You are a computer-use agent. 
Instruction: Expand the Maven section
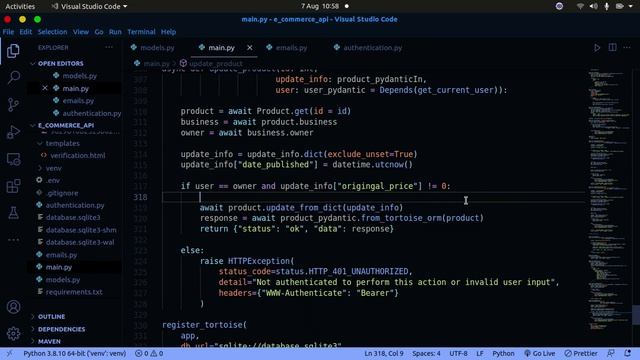(49, 341)
